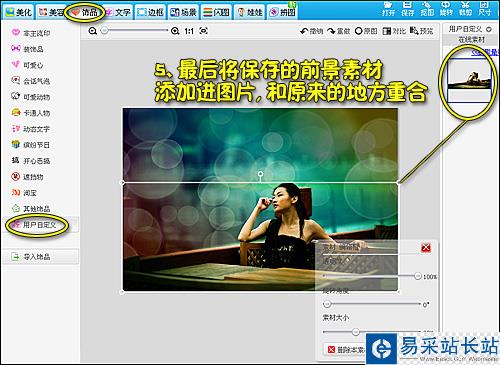The width and height of the screenshot is (500, 365).
Task: Select the 非主流印 accessory category
Action: 31,33
